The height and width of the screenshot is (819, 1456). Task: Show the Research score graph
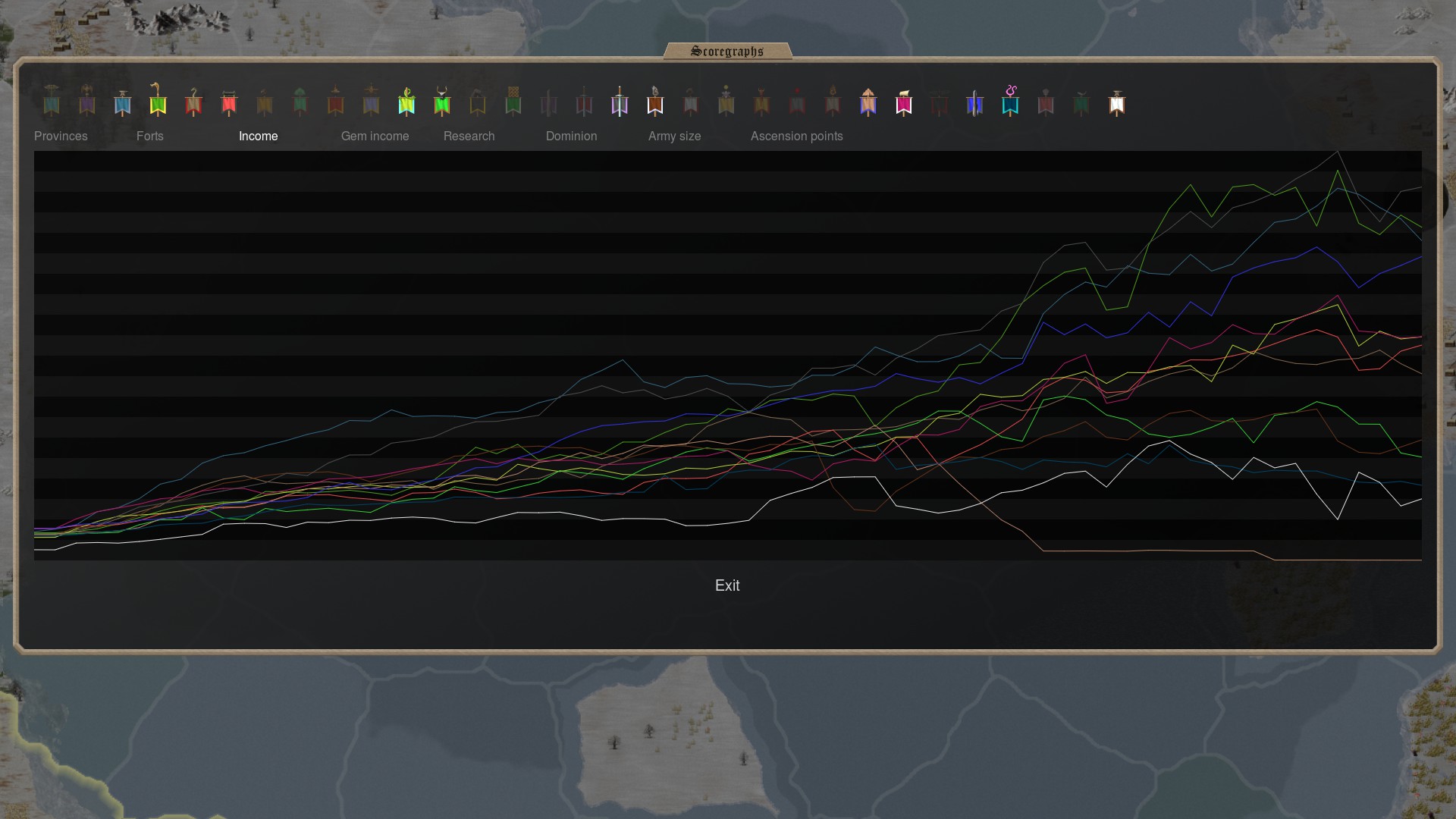coord(469,136)
